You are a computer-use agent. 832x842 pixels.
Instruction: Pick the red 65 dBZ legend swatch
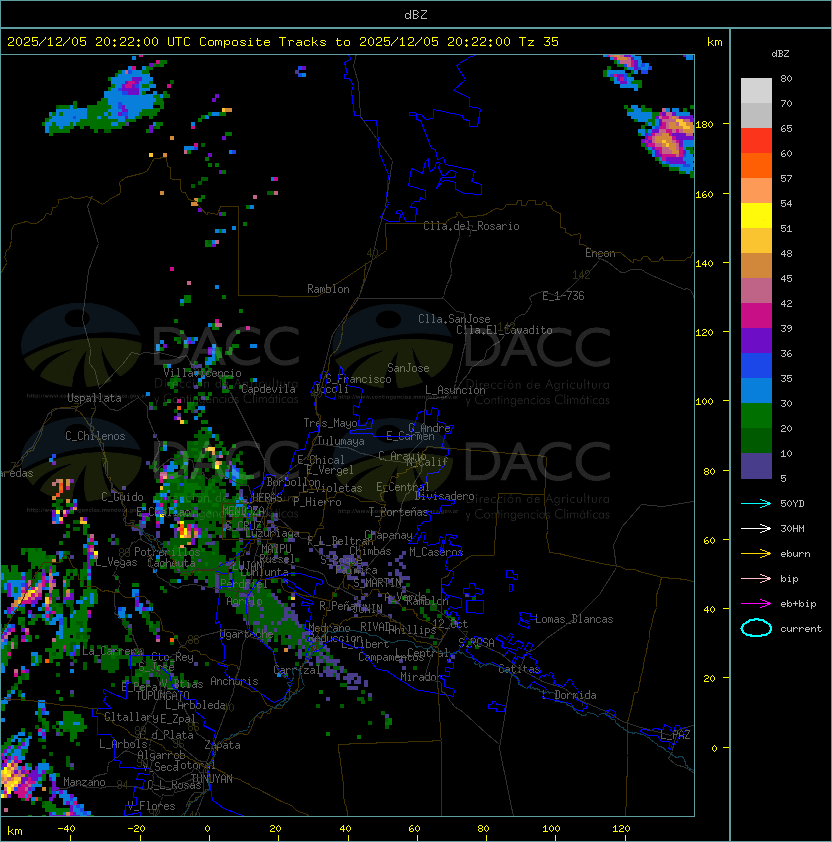click(x=756, y=141)
